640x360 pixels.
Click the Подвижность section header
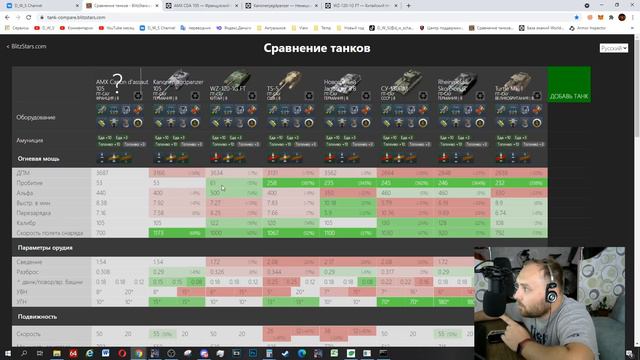37,317
